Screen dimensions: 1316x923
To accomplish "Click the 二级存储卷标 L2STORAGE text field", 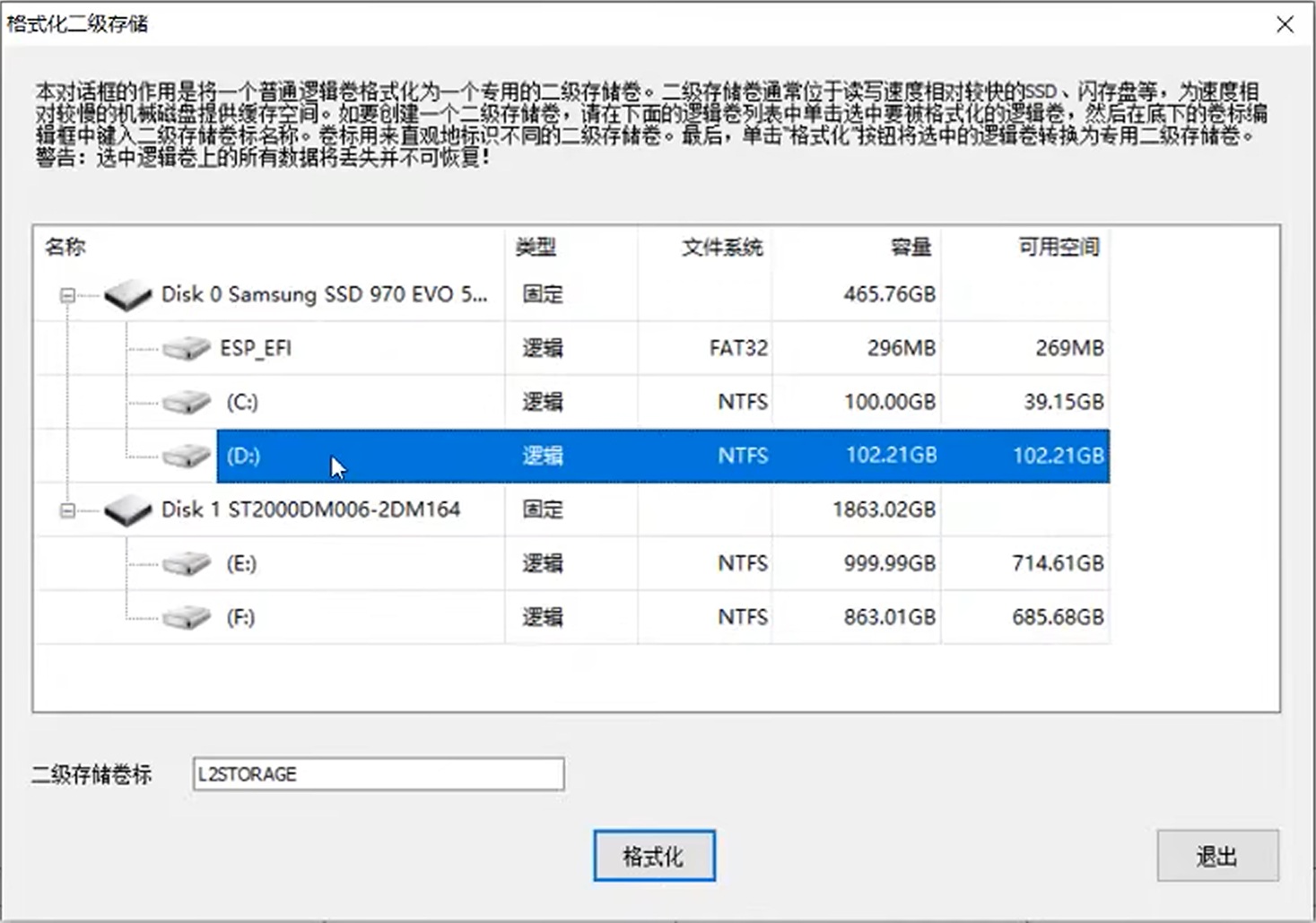I will pos(378,774).
